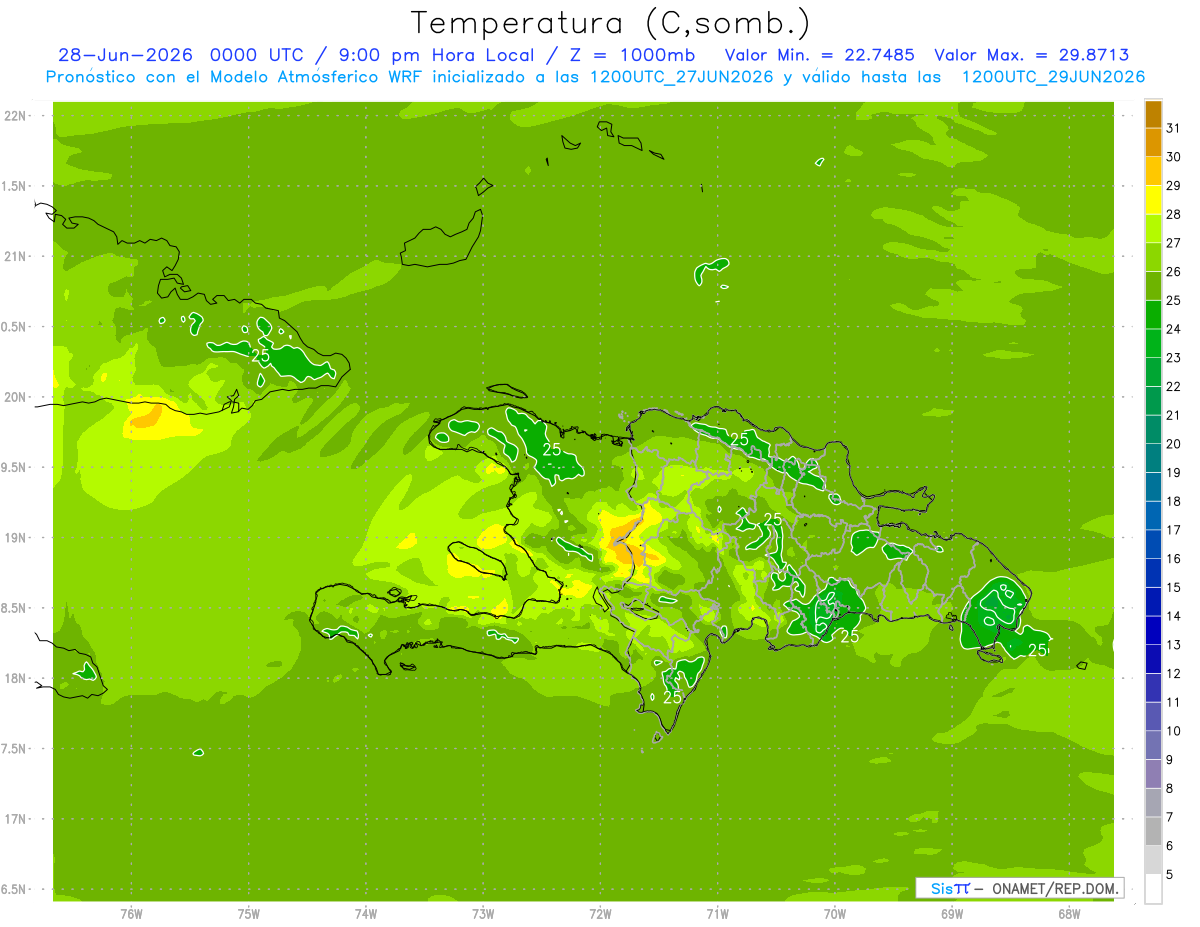Click longitude label "75W"
The width and height of the screenshot is (1200, 927).
[249, 913]
